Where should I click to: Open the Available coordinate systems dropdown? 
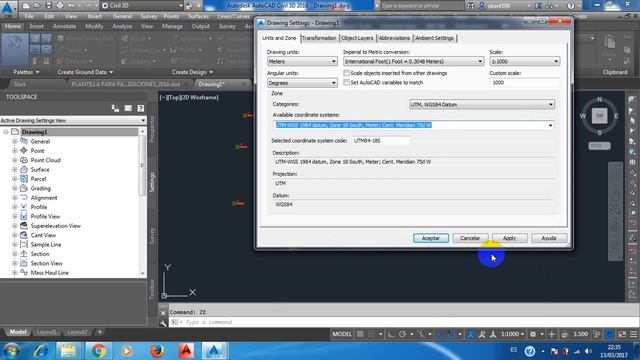click(x=413, y=125)
